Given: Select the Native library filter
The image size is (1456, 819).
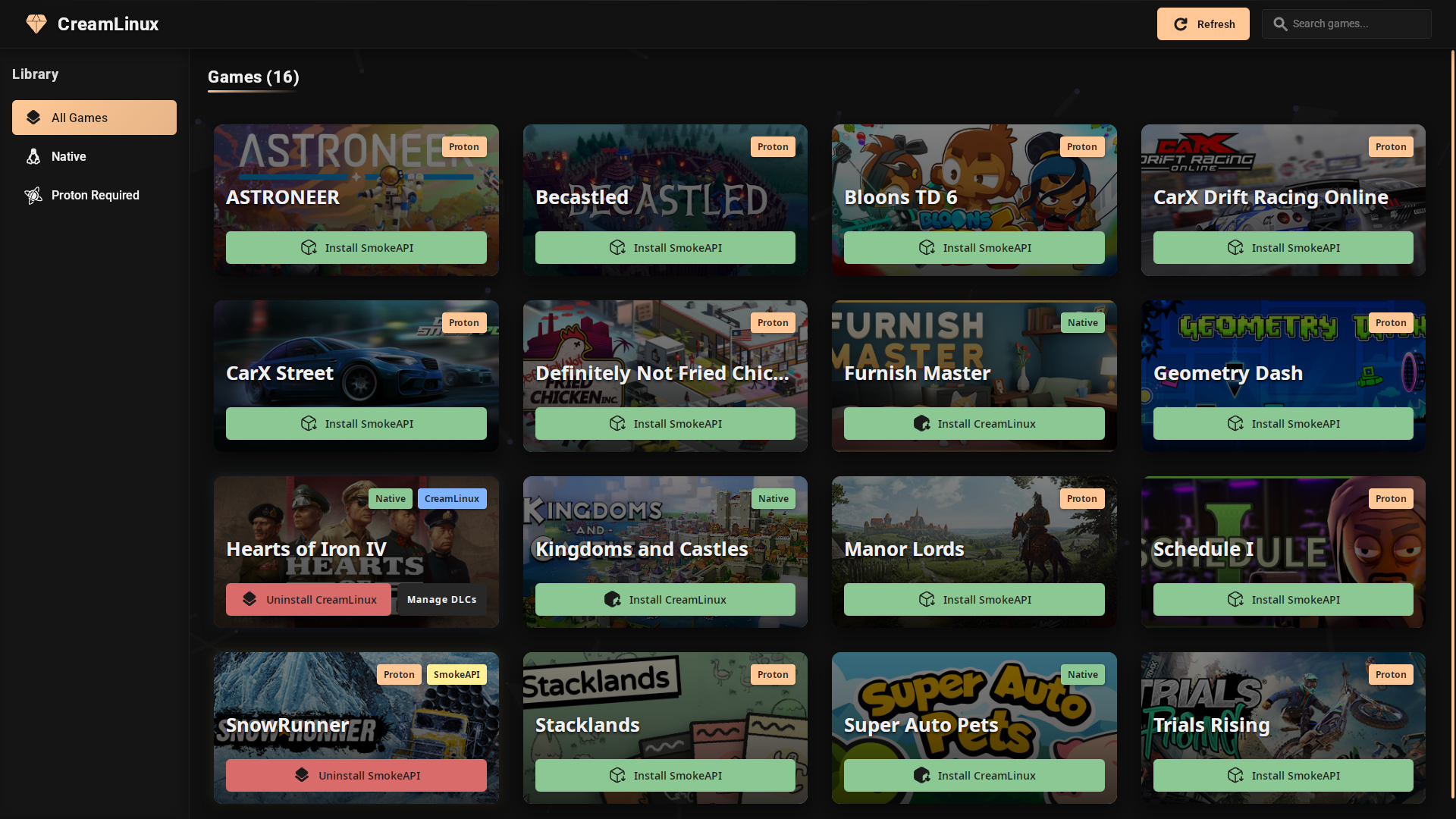Looking at the screenshot, I should 69,156.
